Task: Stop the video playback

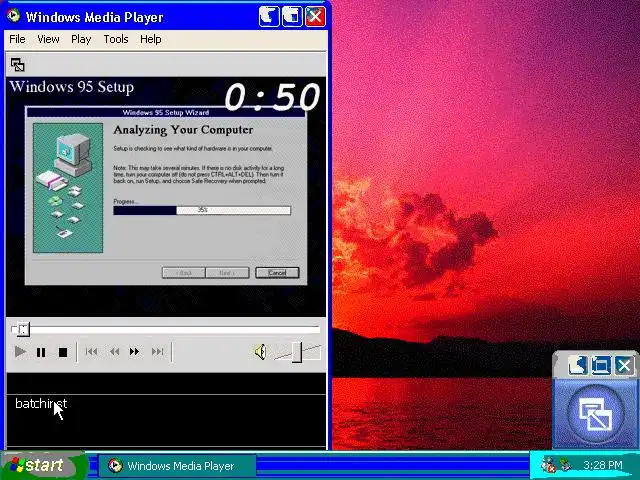Action: coord(63,352)
